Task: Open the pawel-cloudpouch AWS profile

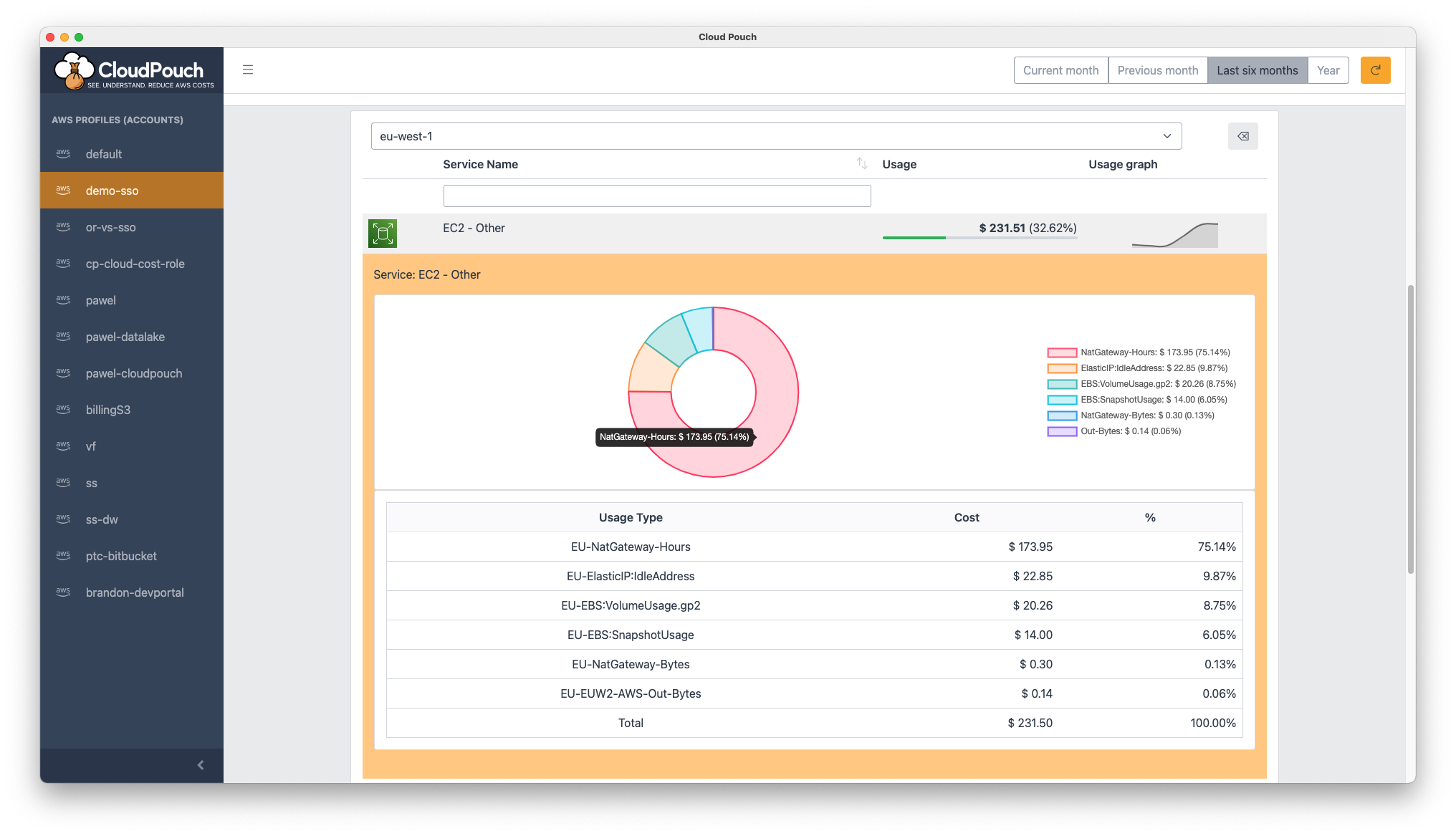Action: pyautogui.click(x=134, y=373)
